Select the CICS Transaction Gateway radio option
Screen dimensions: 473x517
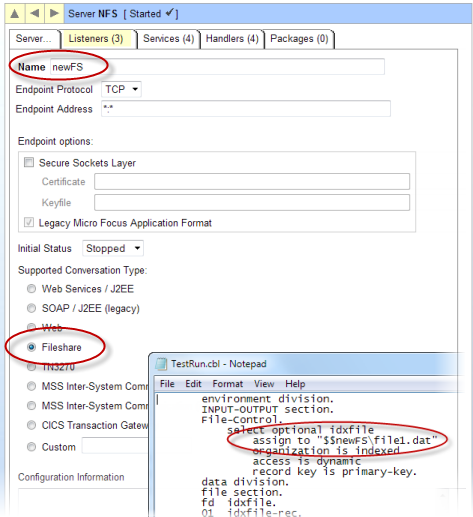[x=31, y=425]
